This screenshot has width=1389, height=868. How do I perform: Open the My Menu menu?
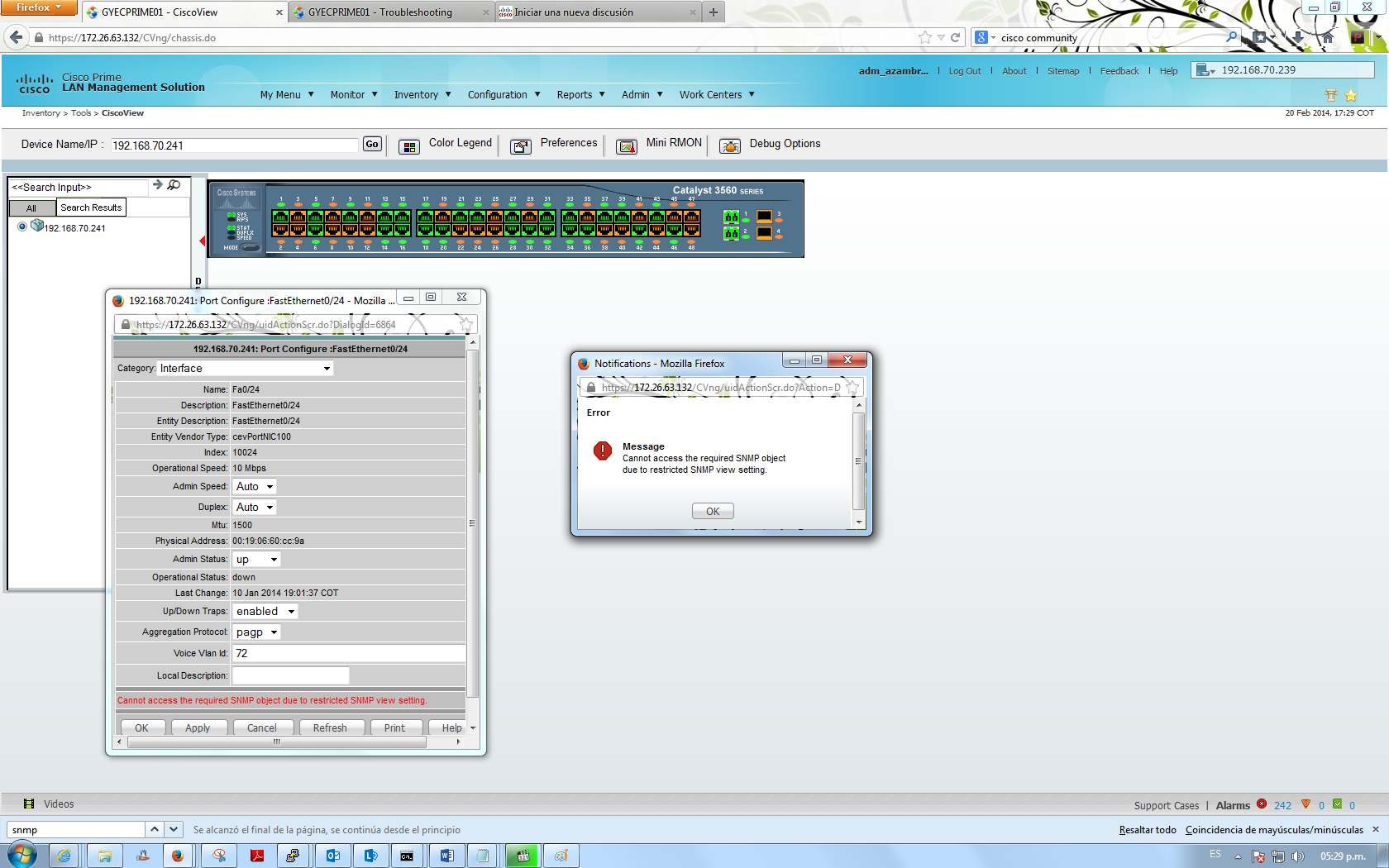click(x=287, y=95)
